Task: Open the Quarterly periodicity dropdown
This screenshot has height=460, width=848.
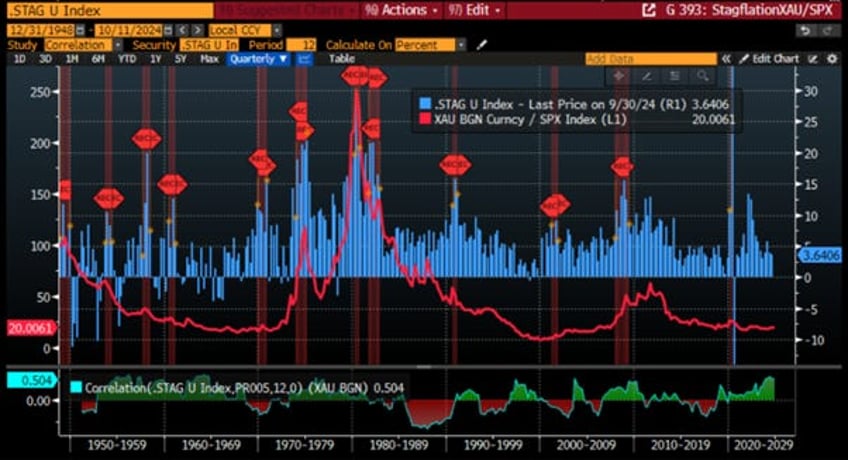Action: 259,59
